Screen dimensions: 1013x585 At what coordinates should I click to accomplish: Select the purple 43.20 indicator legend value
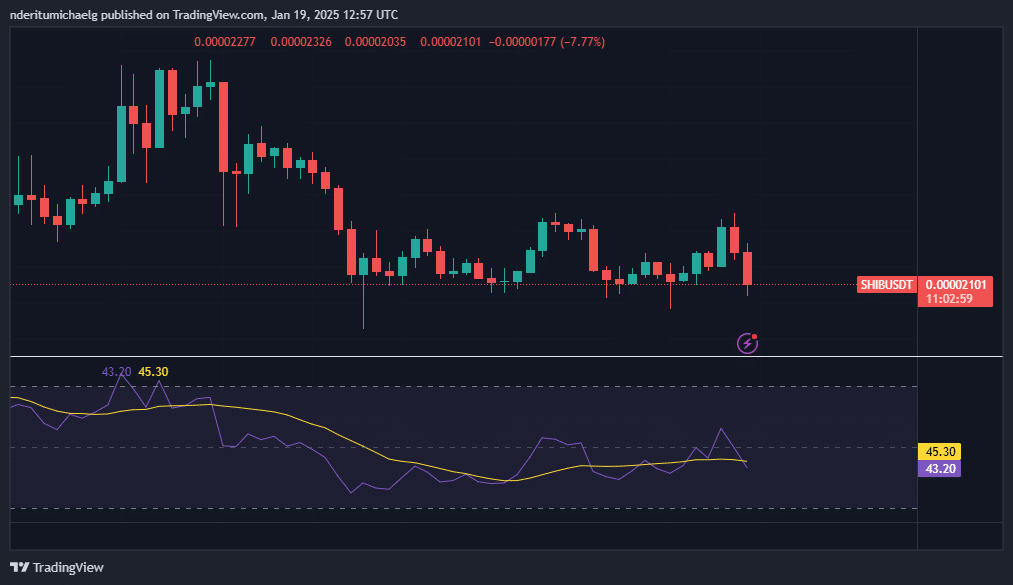(x=117, y=372)
